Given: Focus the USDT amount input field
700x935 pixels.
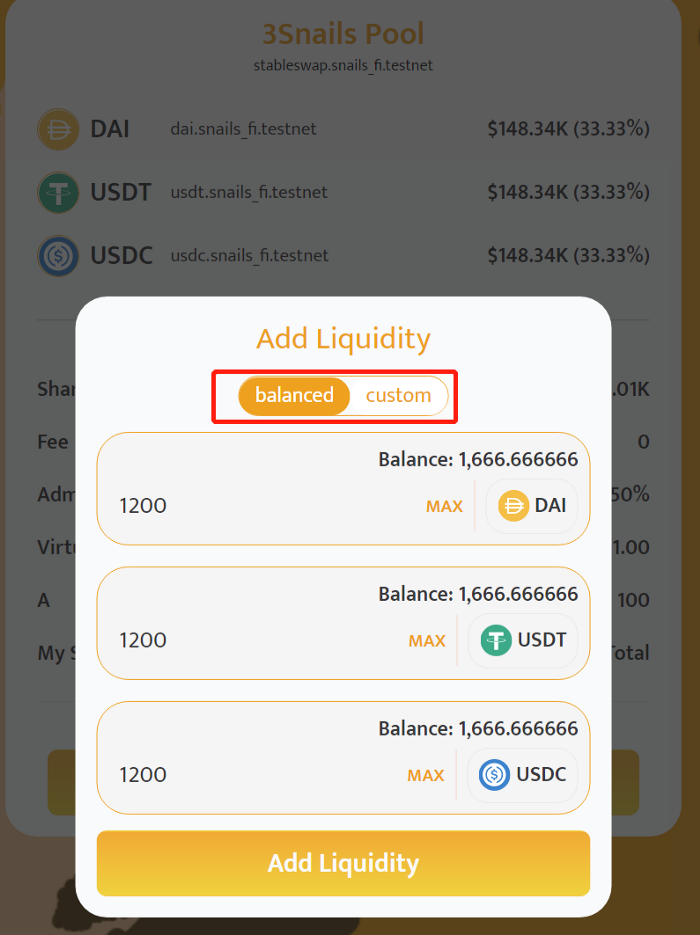Looking at the screenshot, I should coord(250,640).
